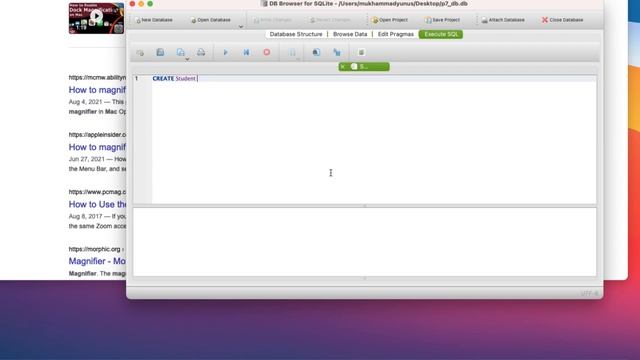Switch to the Database Structure tab

[x=296, y=34]
